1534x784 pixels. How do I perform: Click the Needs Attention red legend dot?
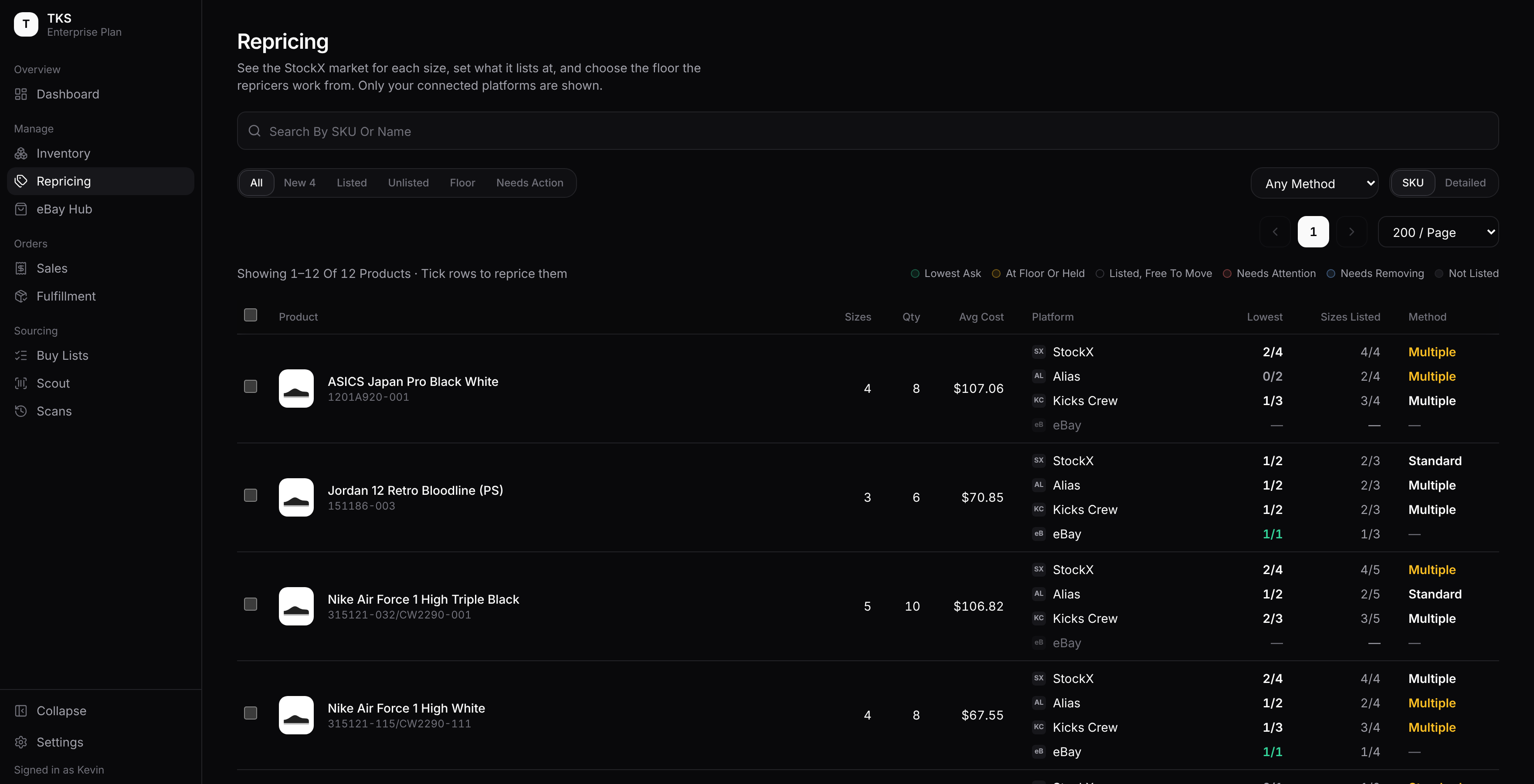click(x=1227, y=274)
